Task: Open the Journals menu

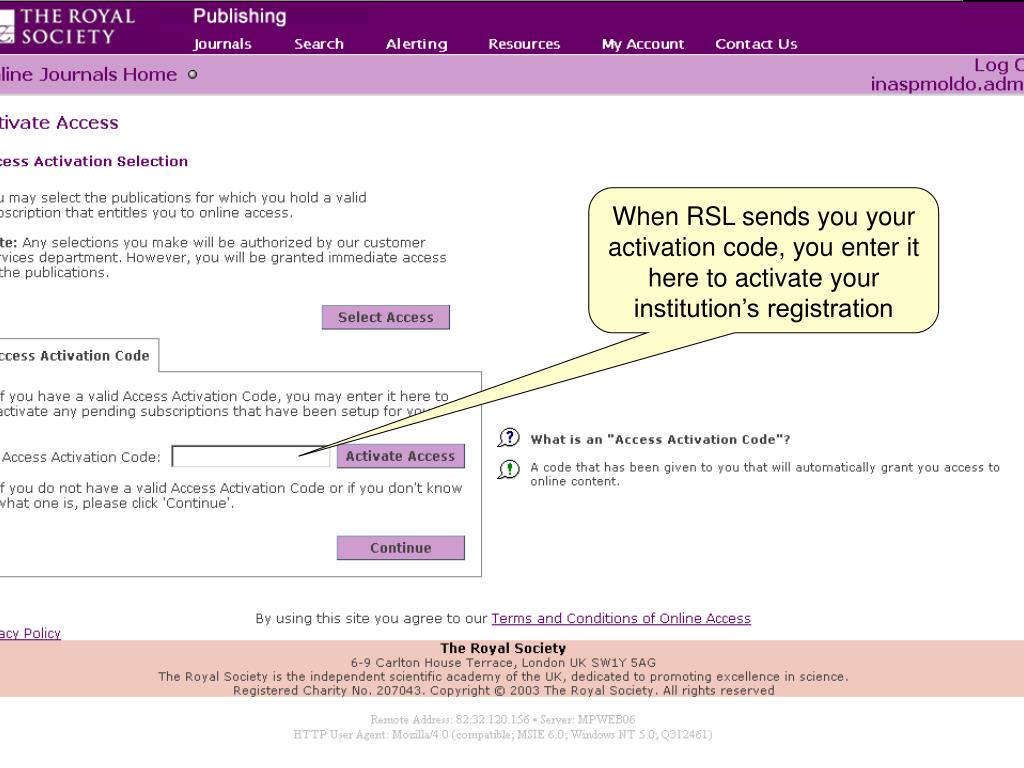Action: pos(222,44)
